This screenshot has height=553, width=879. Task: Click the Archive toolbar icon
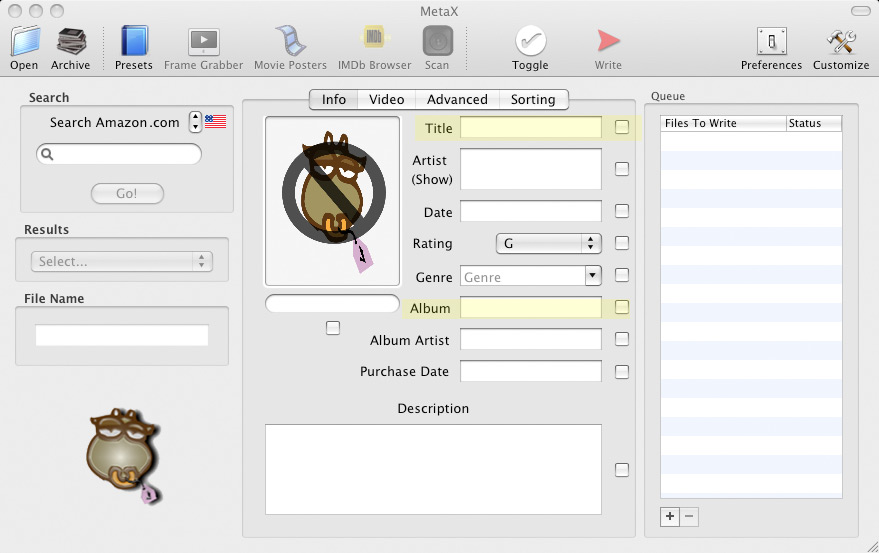point(71,42)
